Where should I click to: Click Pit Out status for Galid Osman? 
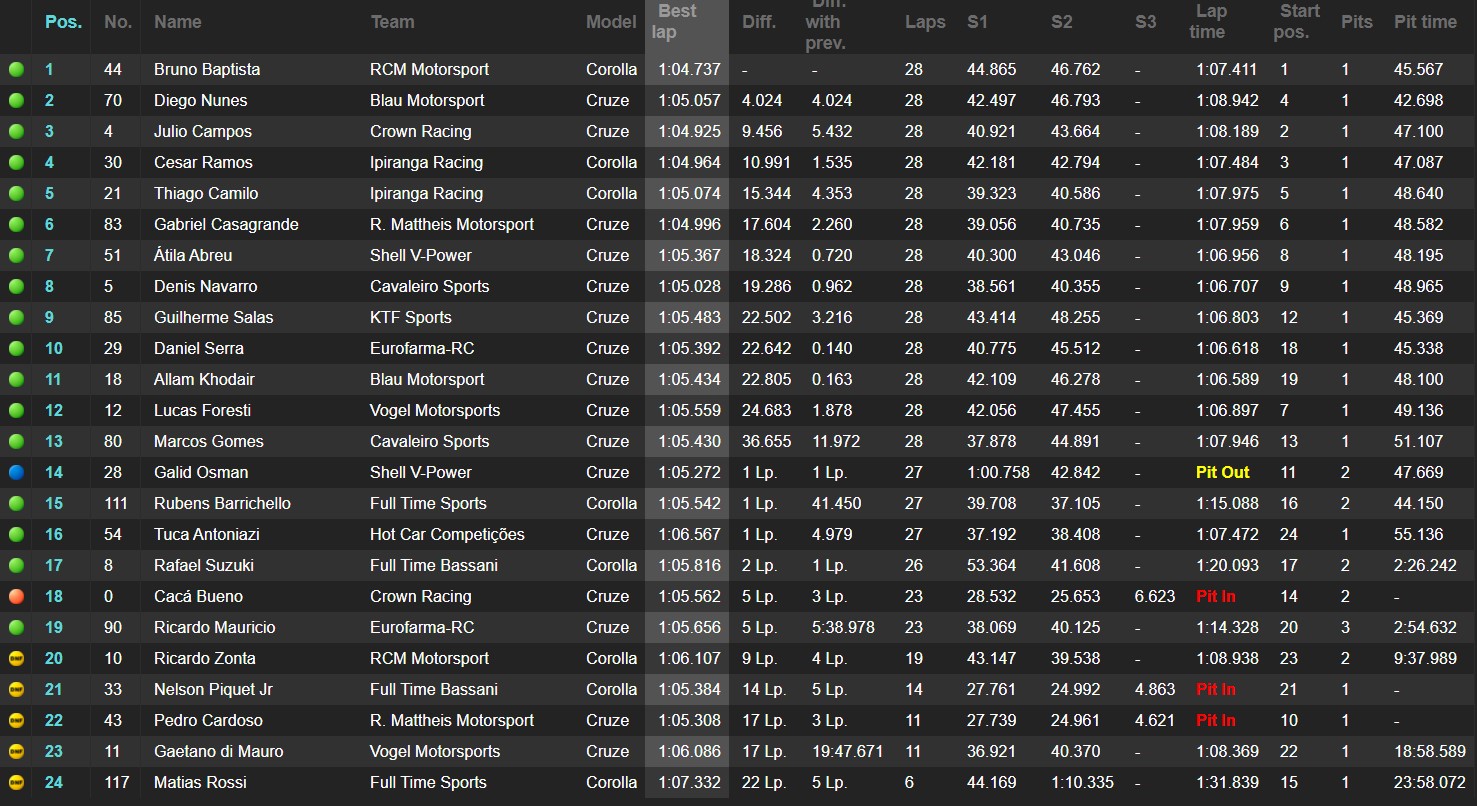(1222, 473)
